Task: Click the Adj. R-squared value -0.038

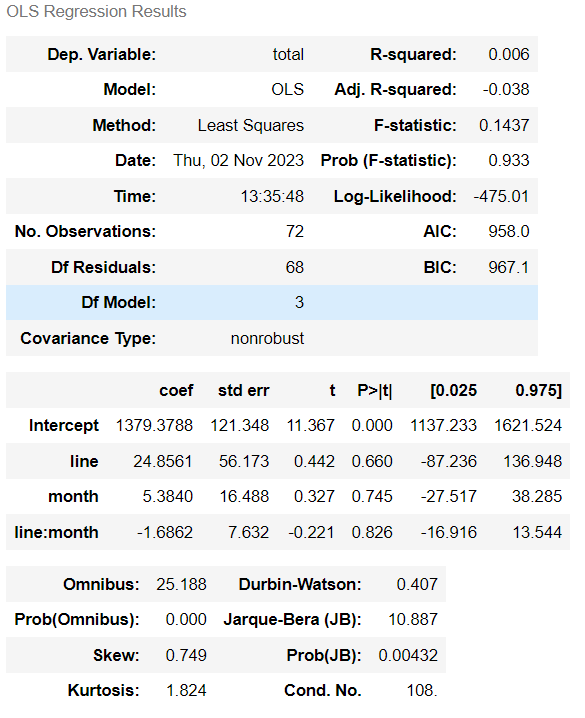Action: coord(506,89)
